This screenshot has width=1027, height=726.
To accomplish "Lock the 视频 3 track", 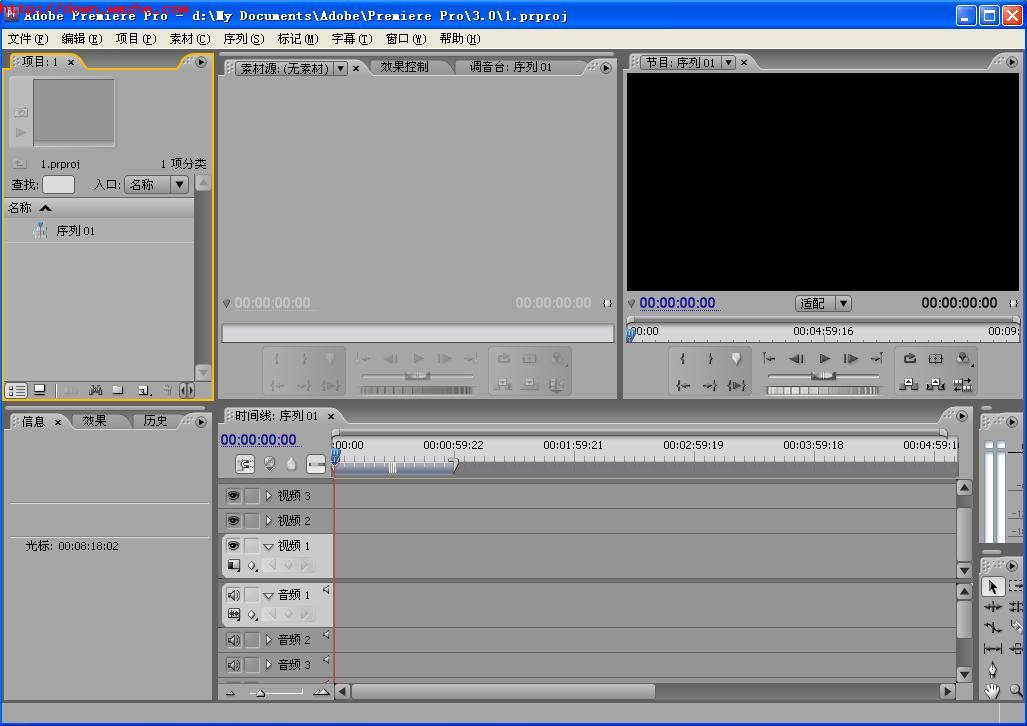I will coord(252,495).
